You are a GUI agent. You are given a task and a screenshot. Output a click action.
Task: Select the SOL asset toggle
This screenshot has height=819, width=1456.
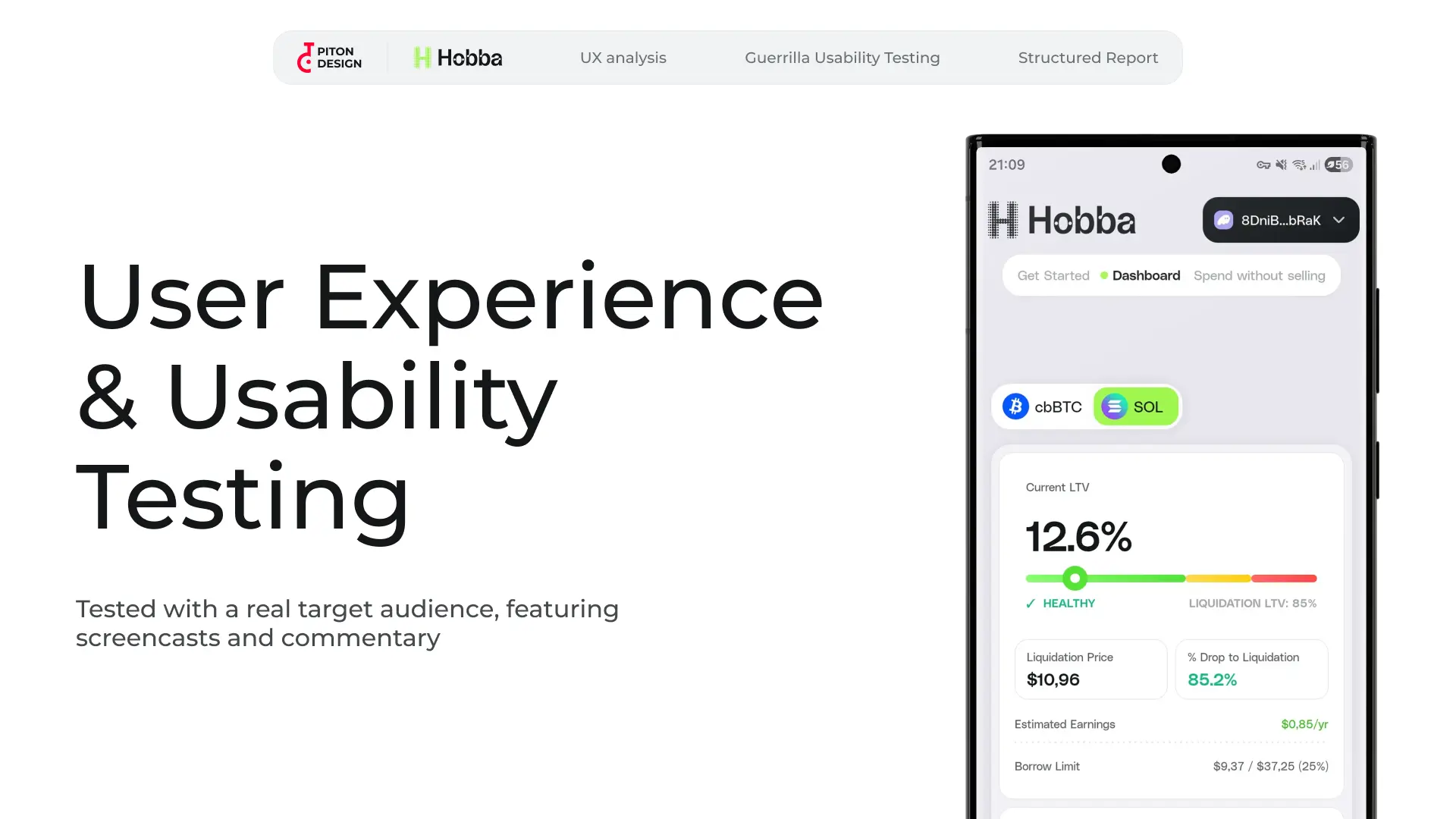pyautogui.click(x=1136, y=406)
